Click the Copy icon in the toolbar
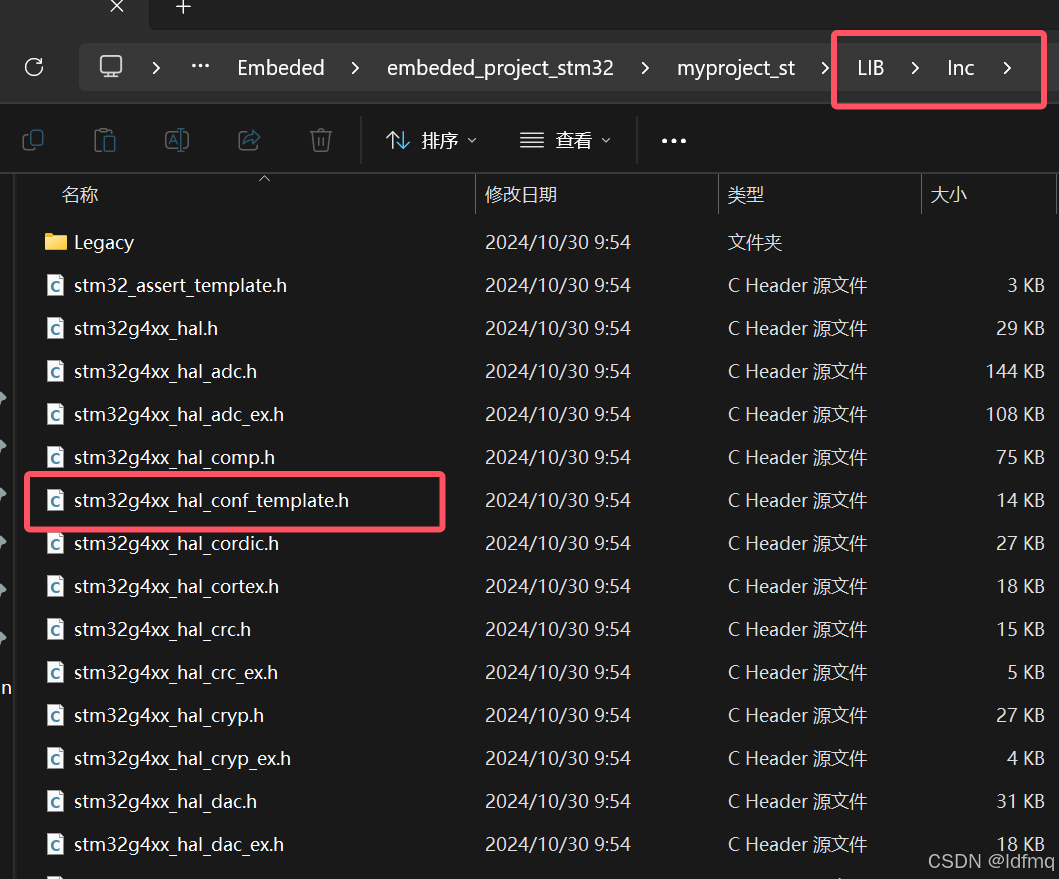This screenshot has width=1059, height=879. click(x=33, y=140)
